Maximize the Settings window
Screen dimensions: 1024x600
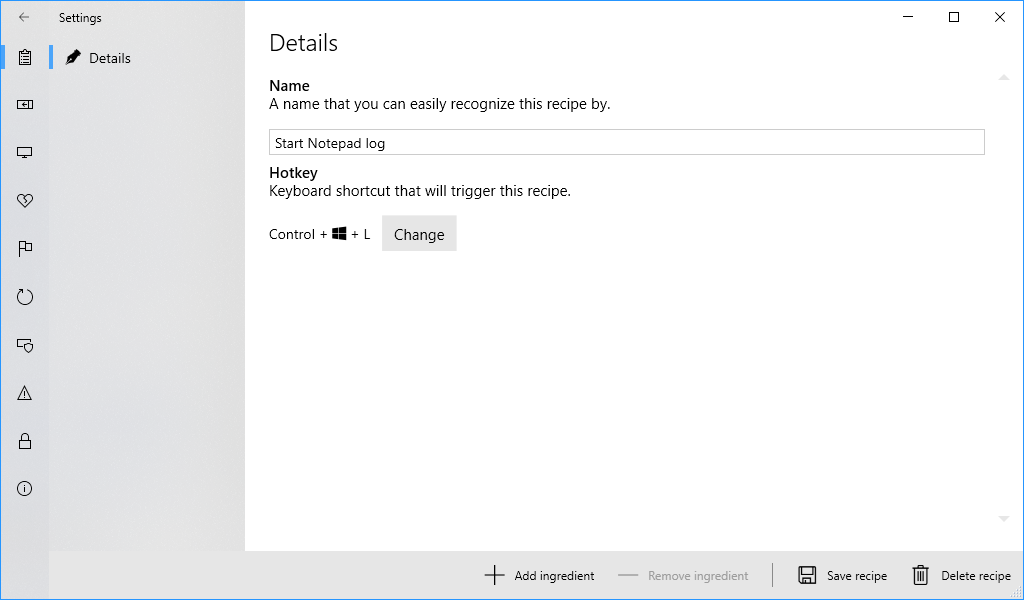coord(953,17)
